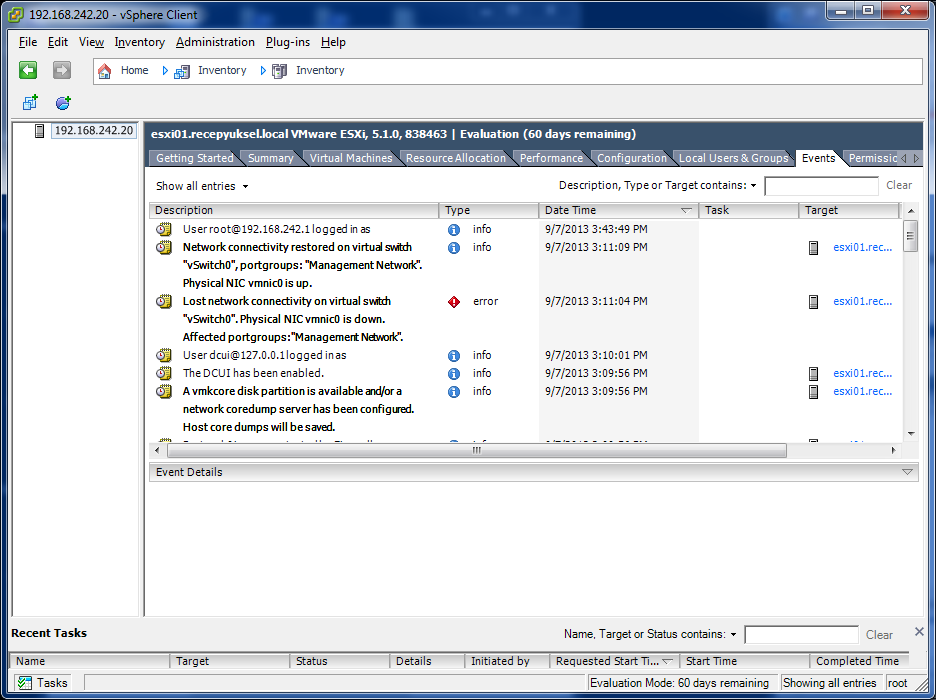Sort events by the Description column header
Image resolution: width=936 pixels, height=700 pixels.
(294, 211)
